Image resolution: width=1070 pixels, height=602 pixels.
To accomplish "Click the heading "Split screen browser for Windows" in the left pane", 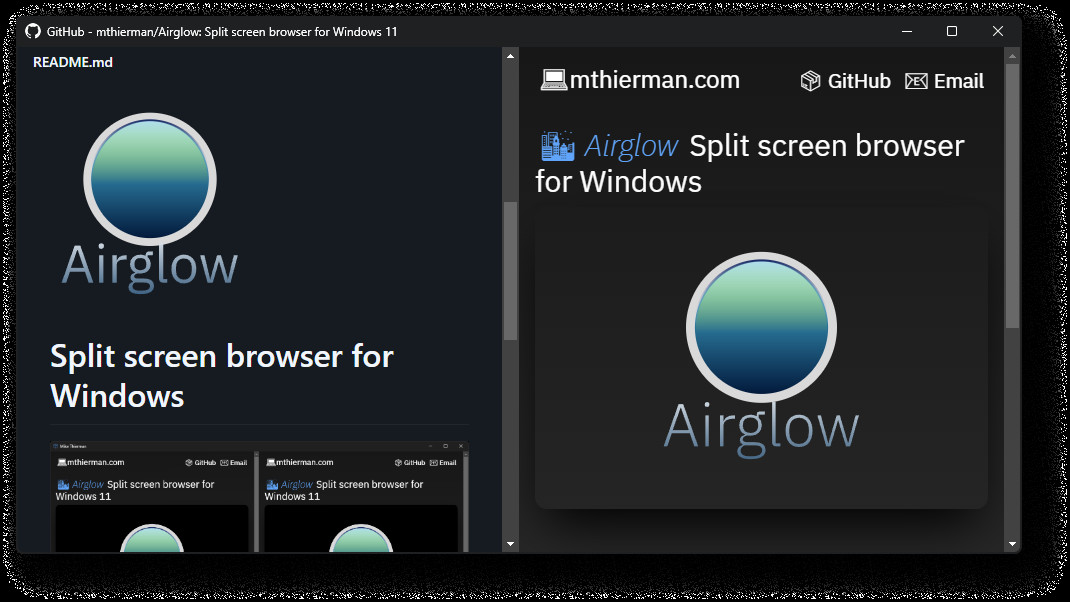I will tap(222, 376).
